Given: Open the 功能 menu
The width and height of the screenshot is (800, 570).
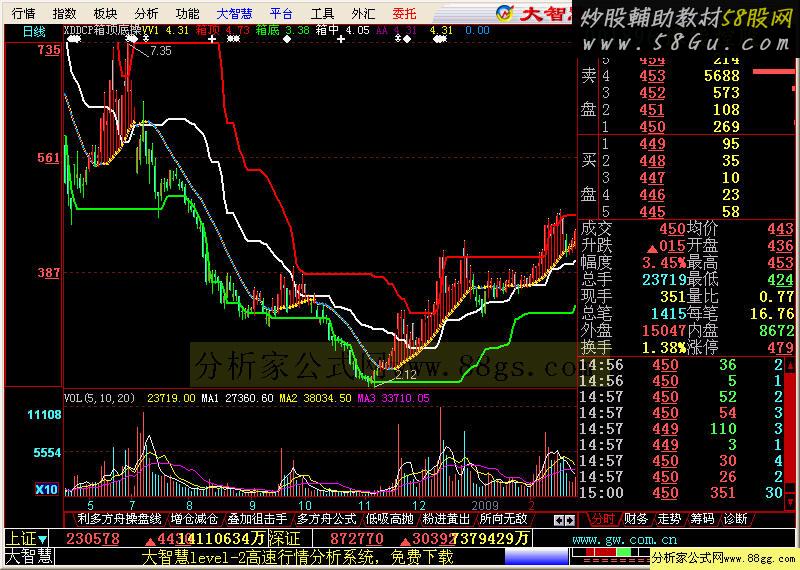Looking at the screenshot, I should (187, 13).
